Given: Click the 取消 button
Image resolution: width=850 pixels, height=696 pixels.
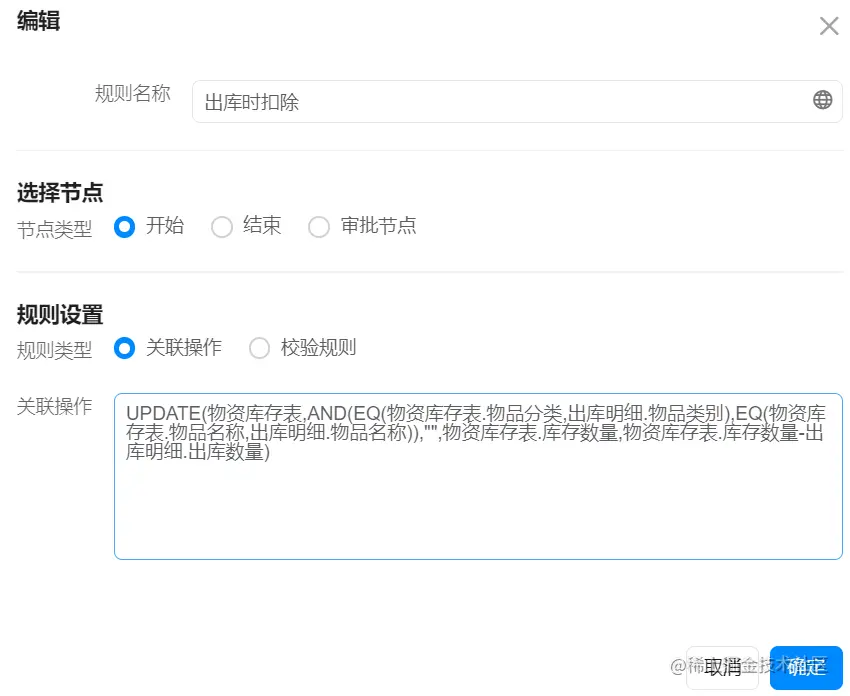Looking at the screenshot, I should pos(722,667).
